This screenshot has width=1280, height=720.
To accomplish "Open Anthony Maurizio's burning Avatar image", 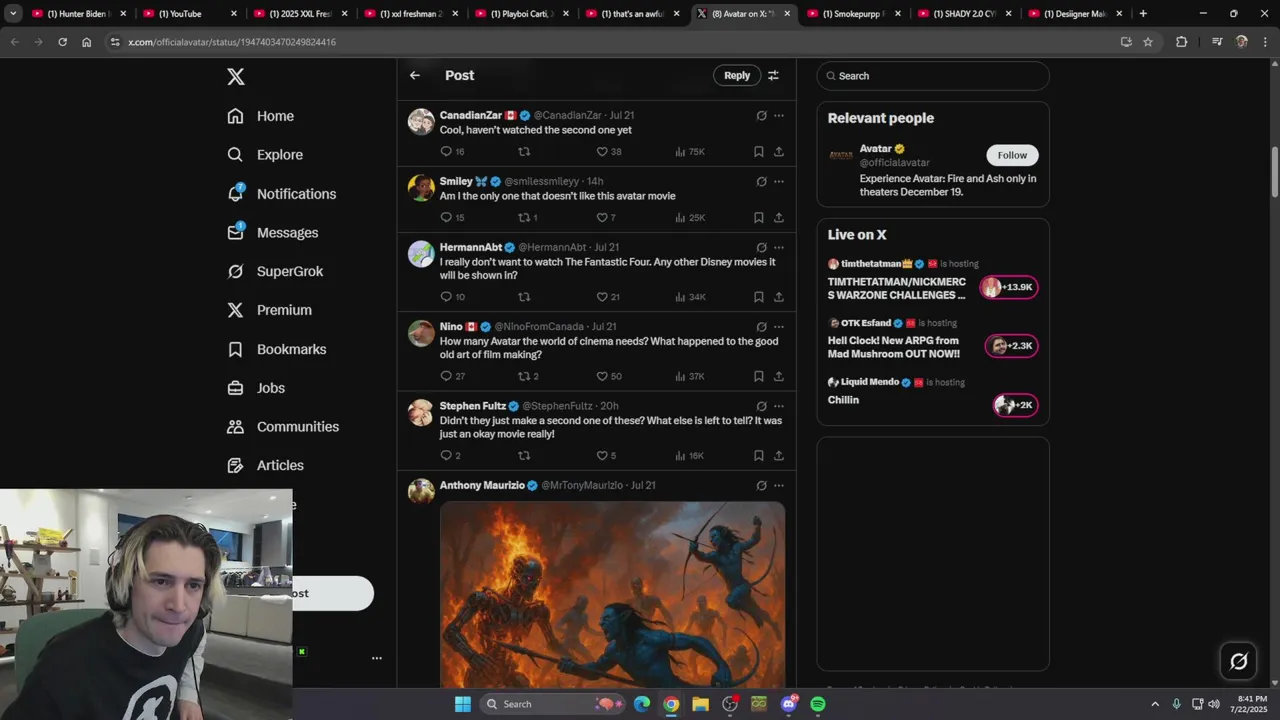I will (x=612, y=594).
